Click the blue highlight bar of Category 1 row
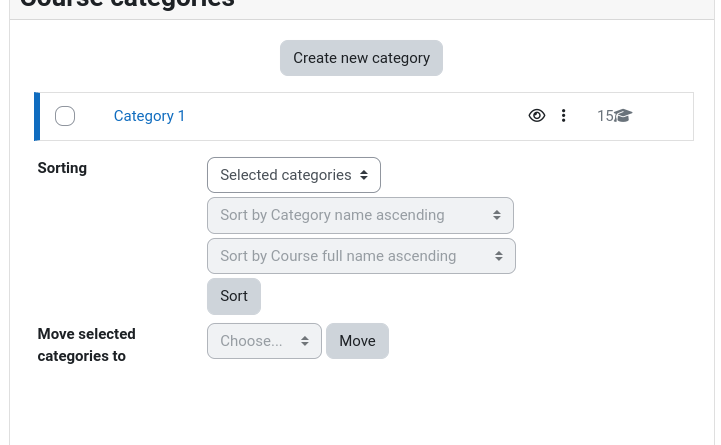Viewport: 721px width, 445px height. click(37, 116)
